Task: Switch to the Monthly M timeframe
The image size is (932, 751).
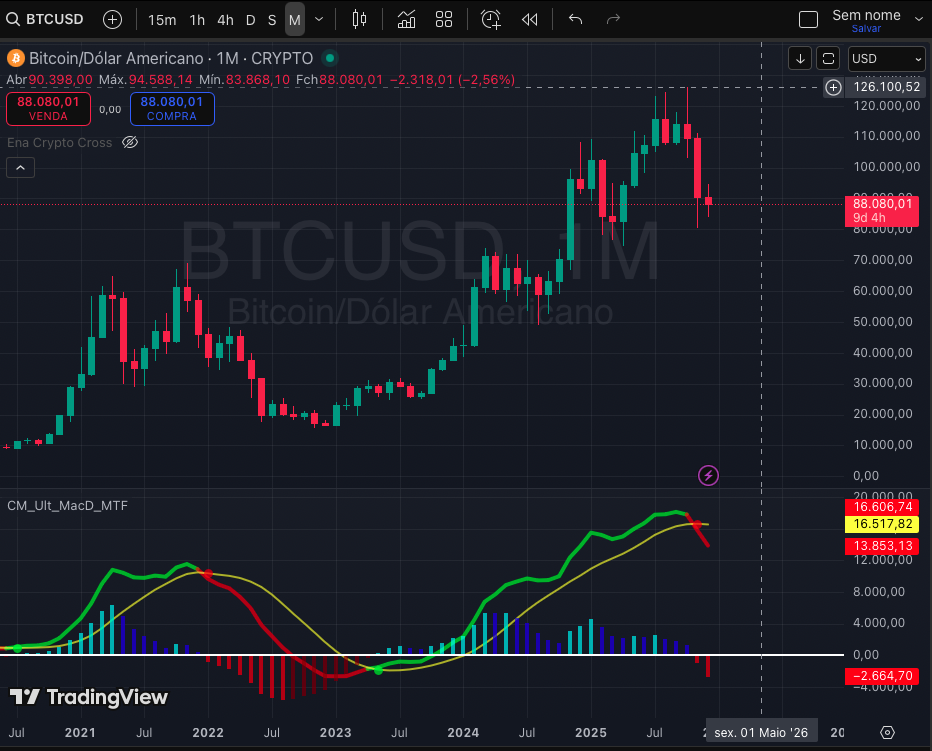Action: tap(294, 19)
